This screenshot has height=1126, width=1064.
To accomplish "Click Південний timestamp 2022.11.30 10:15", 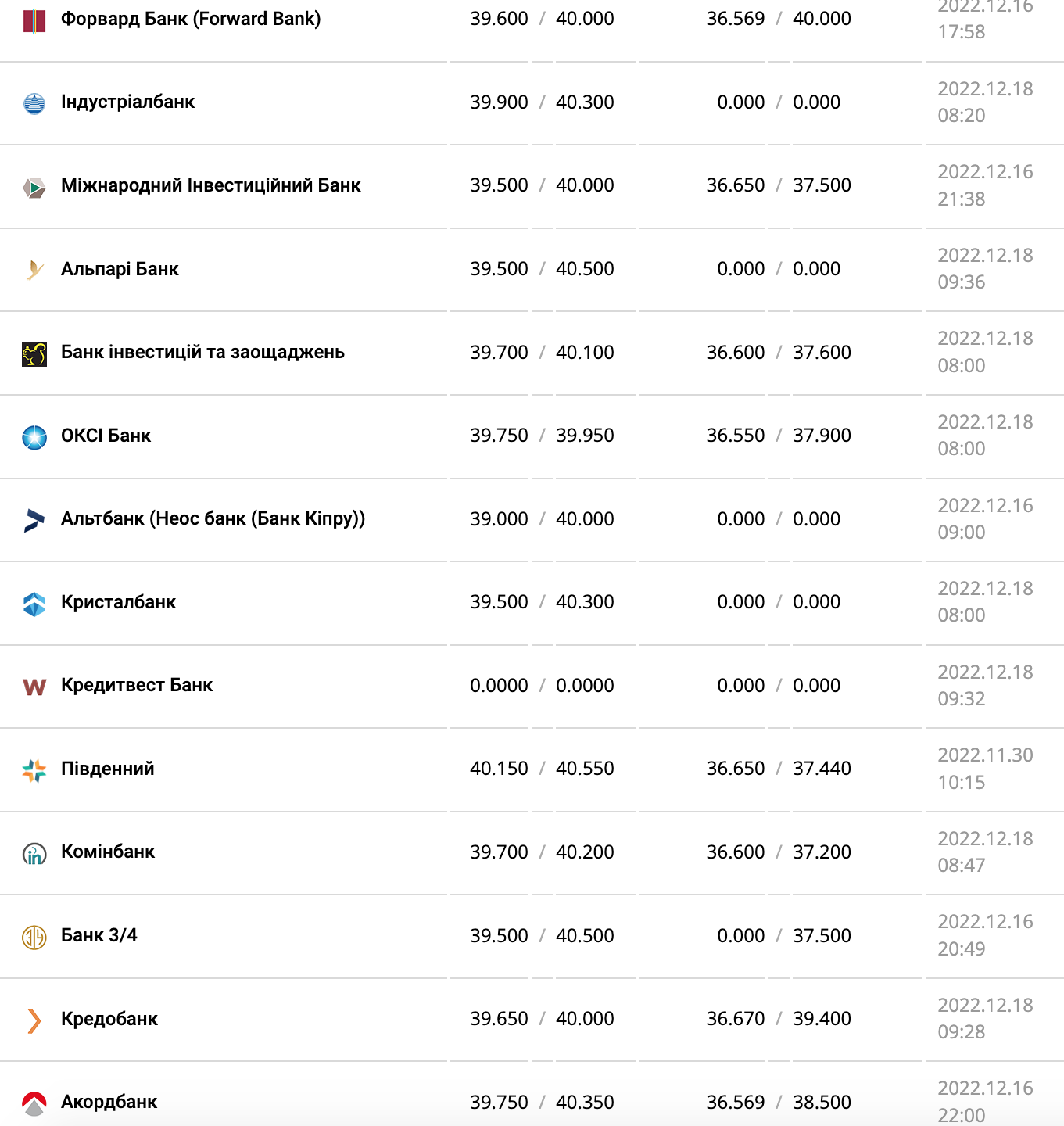I will pos(985,769).
